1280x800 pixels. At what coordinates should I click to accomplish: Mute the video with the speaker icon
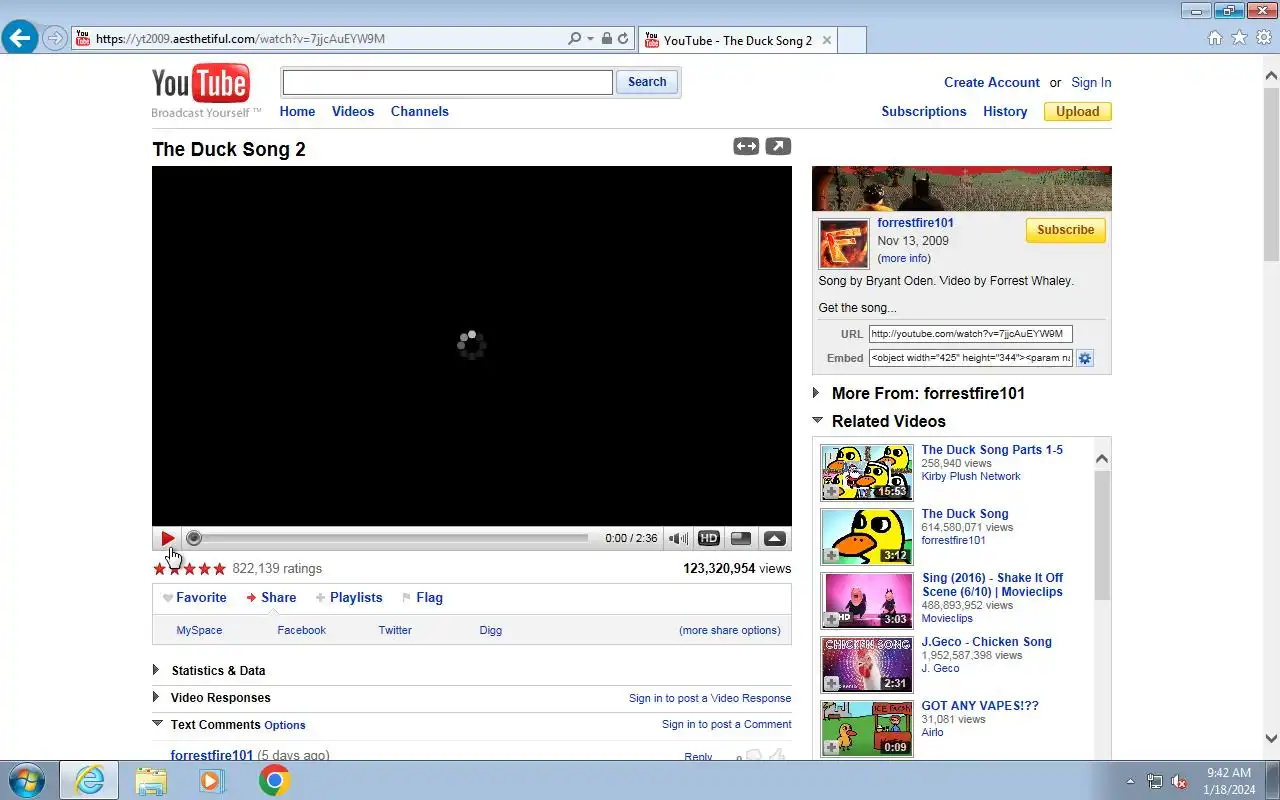point(678,538)
